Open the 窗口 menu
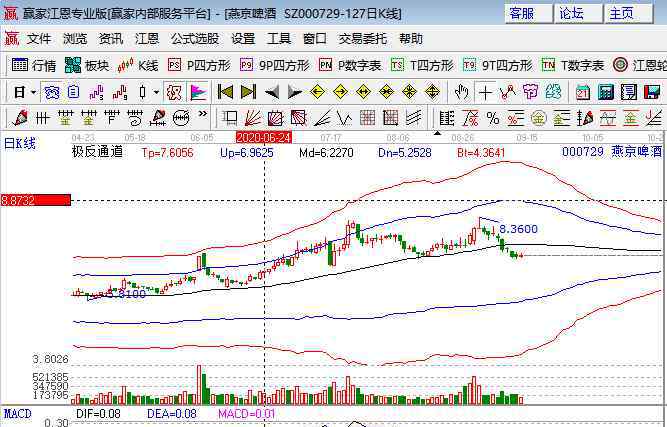Image resolution: width=667 pixels, height=427 pixels. (x=315, y=39)
